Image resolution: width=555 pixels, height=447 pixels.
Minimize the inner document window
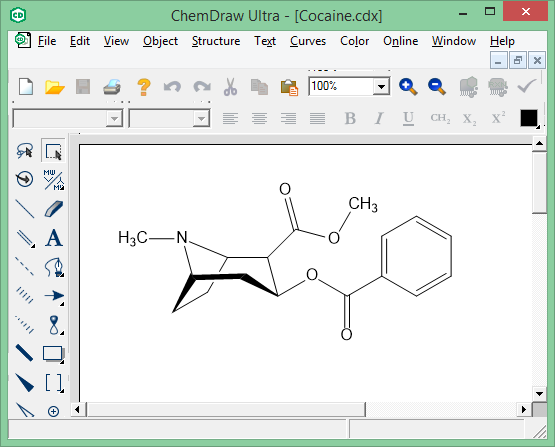[498, 61]
